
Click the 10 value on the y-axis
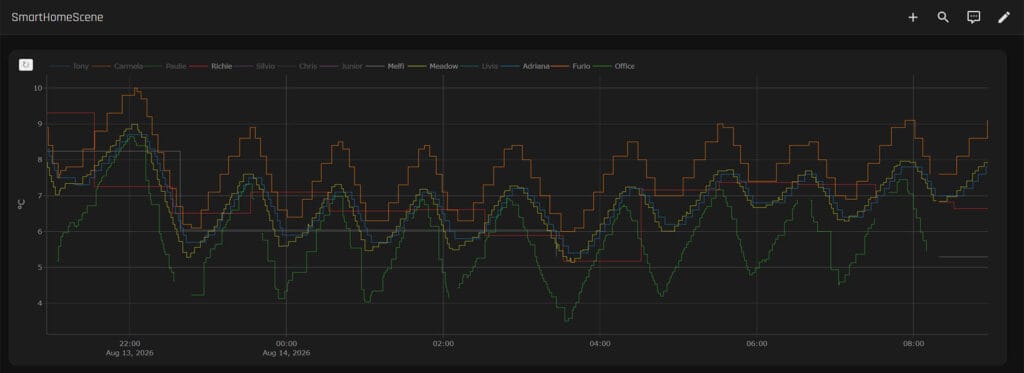click(x=39, y=88)
